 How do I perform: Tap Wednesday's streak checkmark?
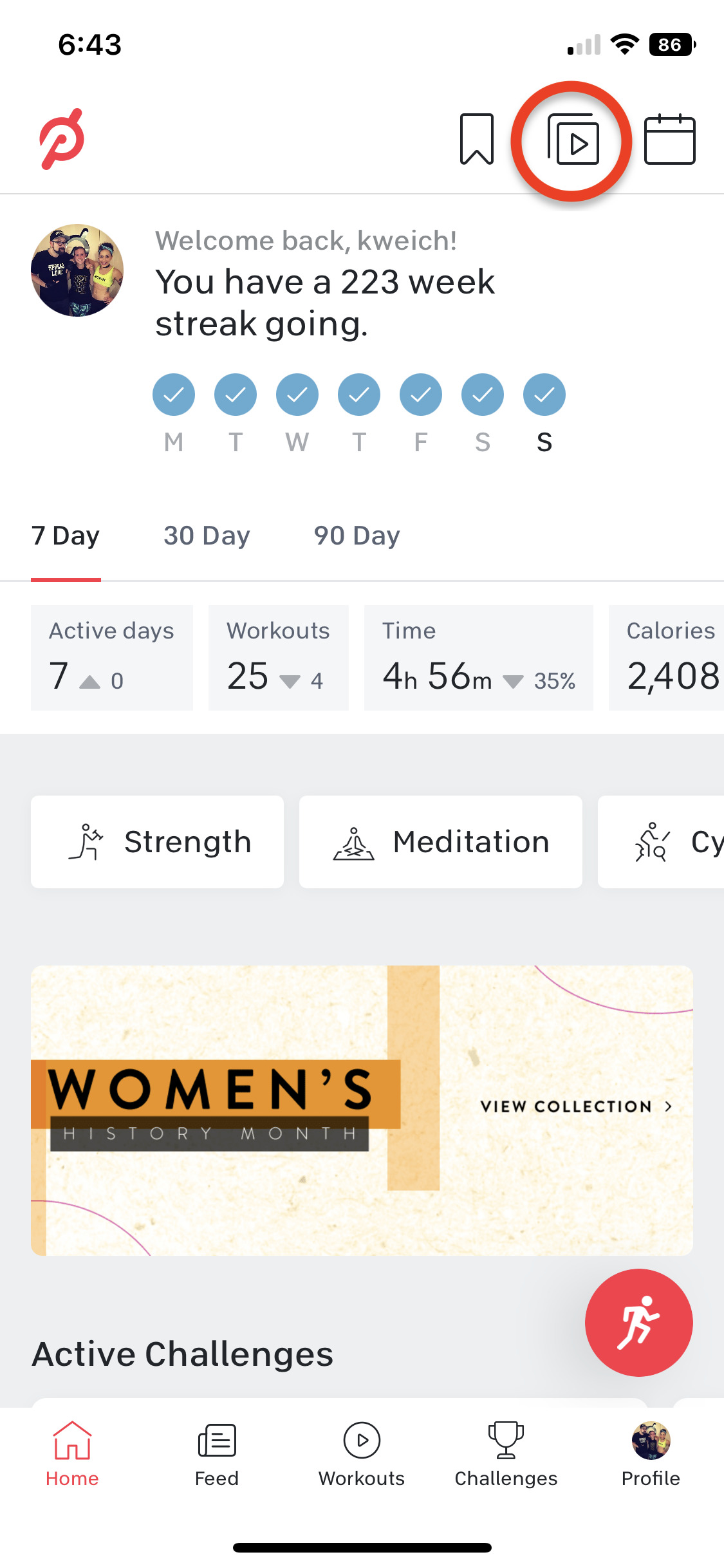[297, 395]
